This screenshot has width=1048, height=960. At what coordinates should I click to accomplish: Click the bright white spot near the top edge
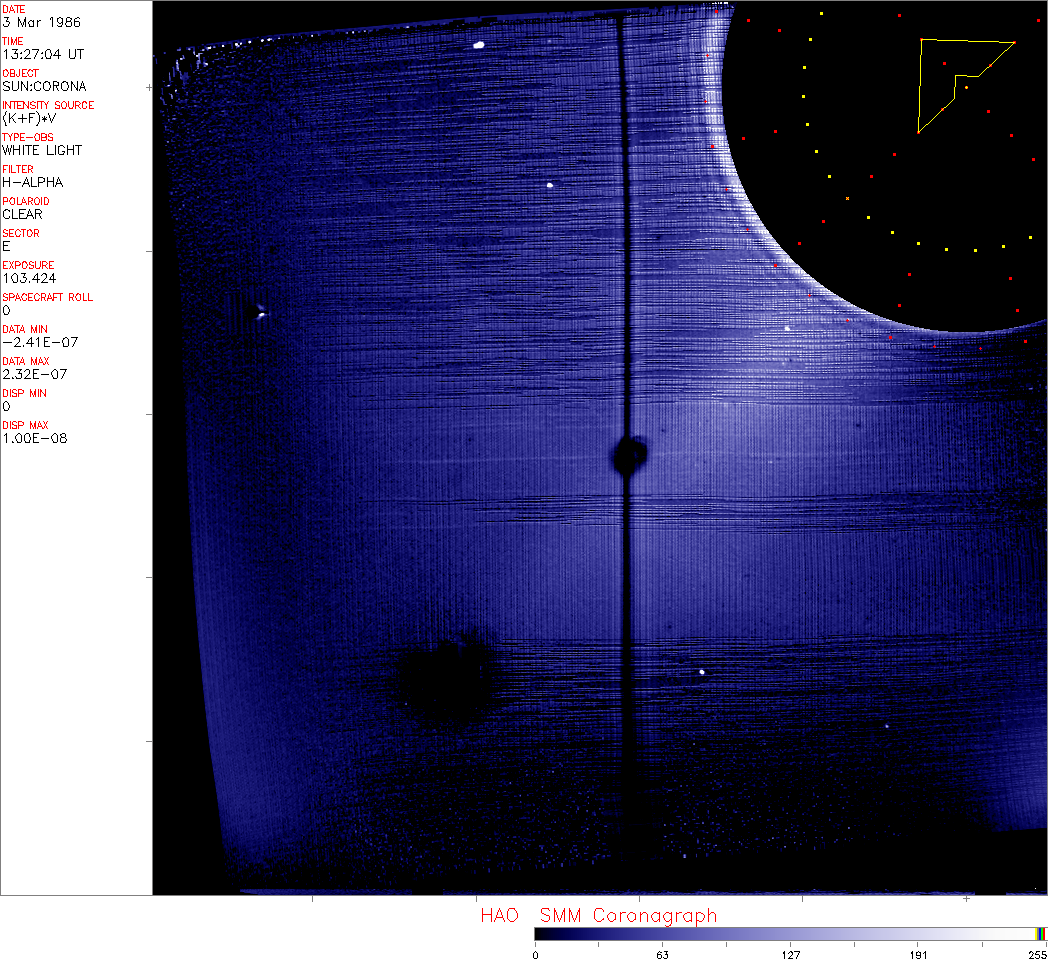click(479, 45)
